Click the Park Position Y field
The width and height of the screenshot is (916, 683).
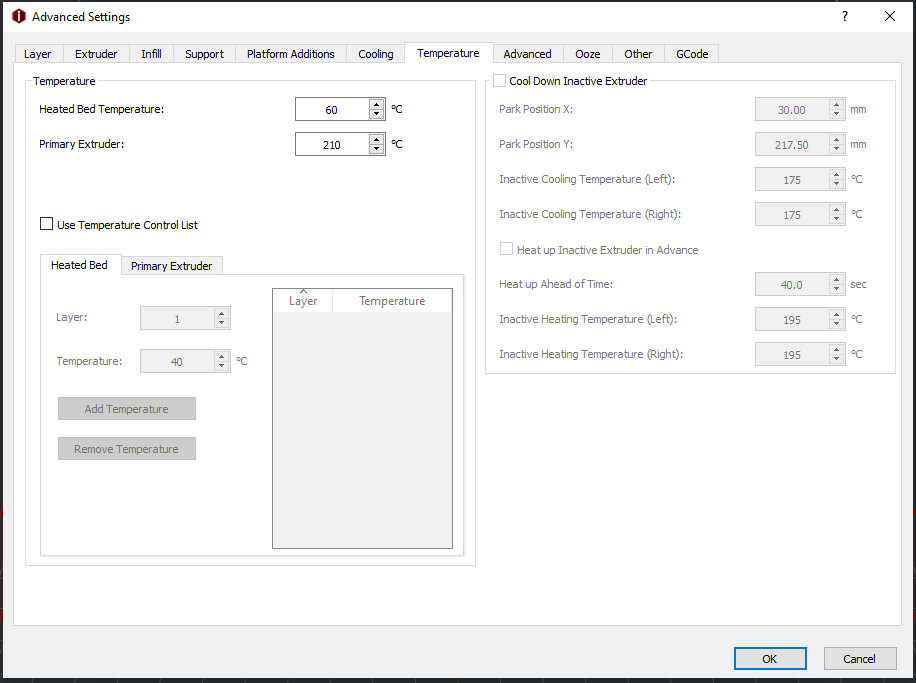792,145
